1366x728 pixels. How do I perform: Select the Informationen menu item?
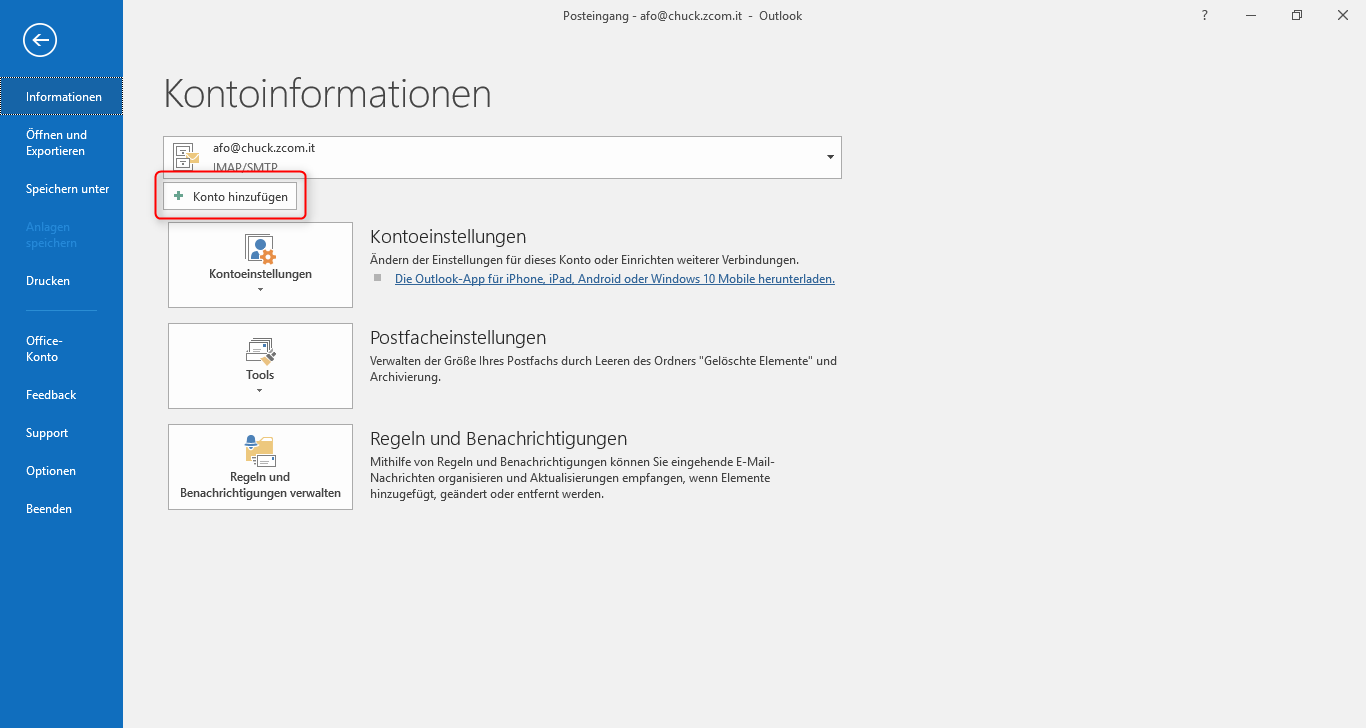tap(63, 97)
